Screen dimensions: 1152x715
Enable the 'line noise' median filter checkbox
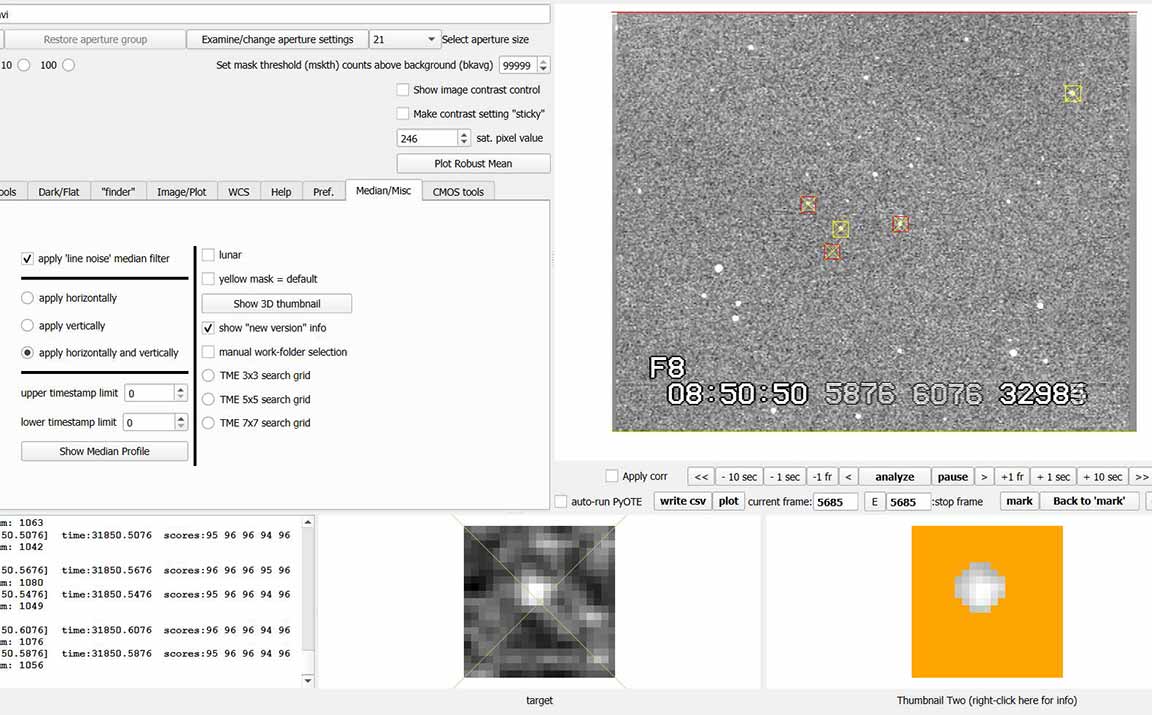pos(27,259)
